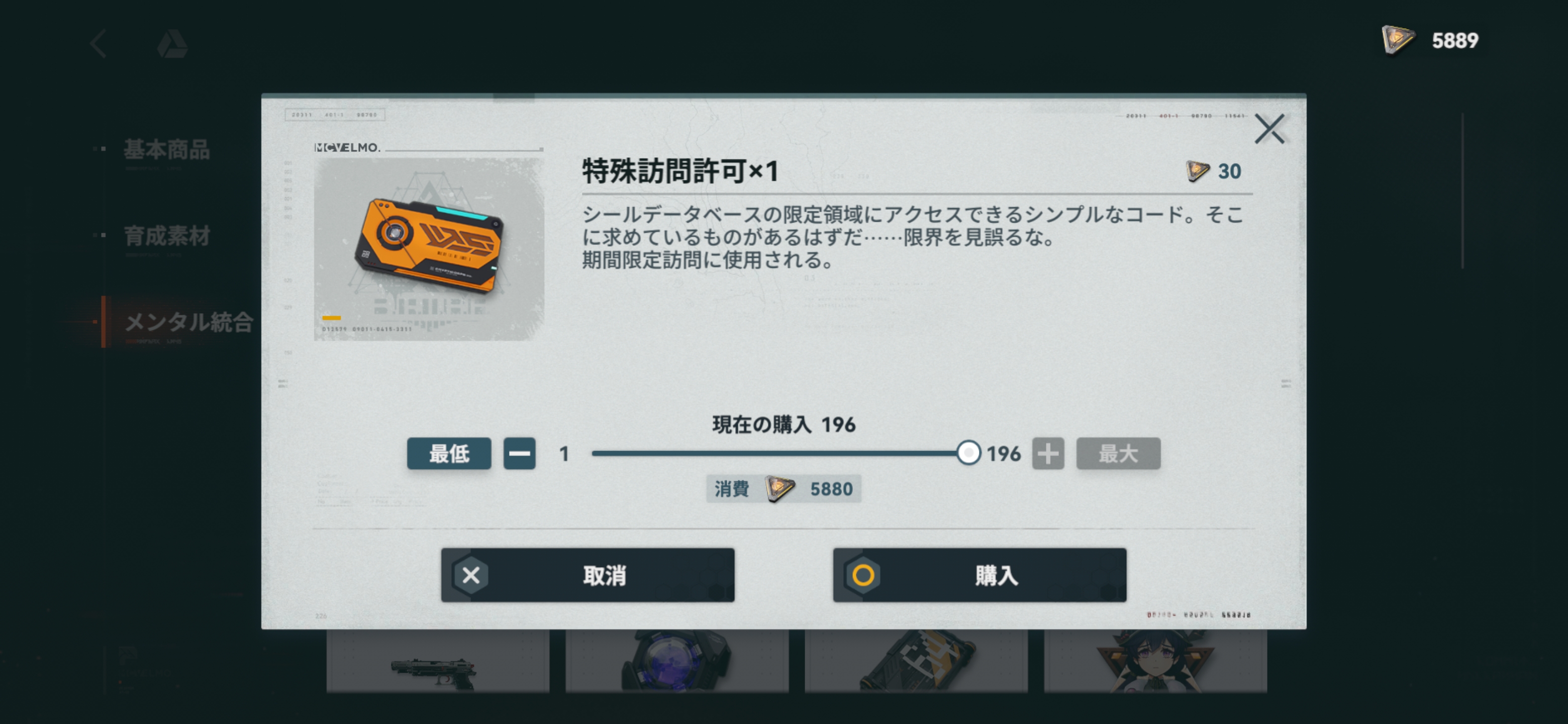1568x724 pixels.
Task: Open the home triangle logo icon
Action: (x=172, y=44)
